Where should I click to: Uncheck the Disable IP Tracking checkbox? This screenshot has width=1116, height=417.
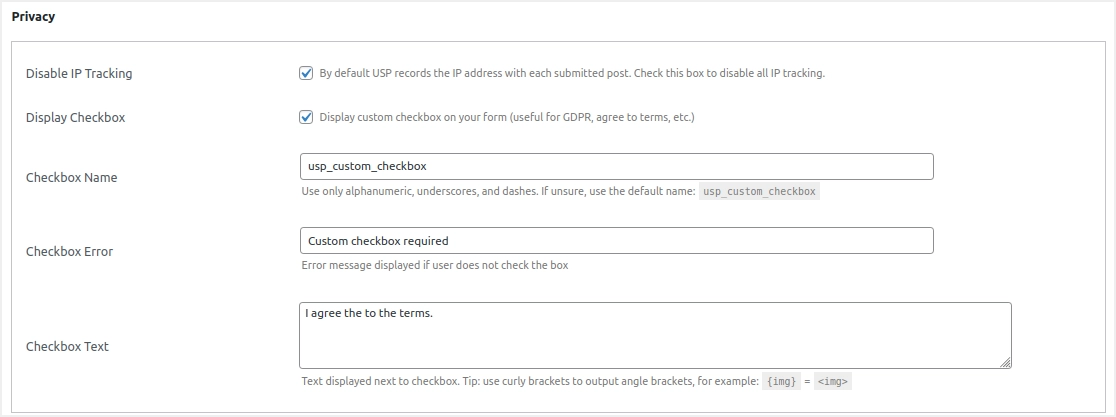[306, 73]
